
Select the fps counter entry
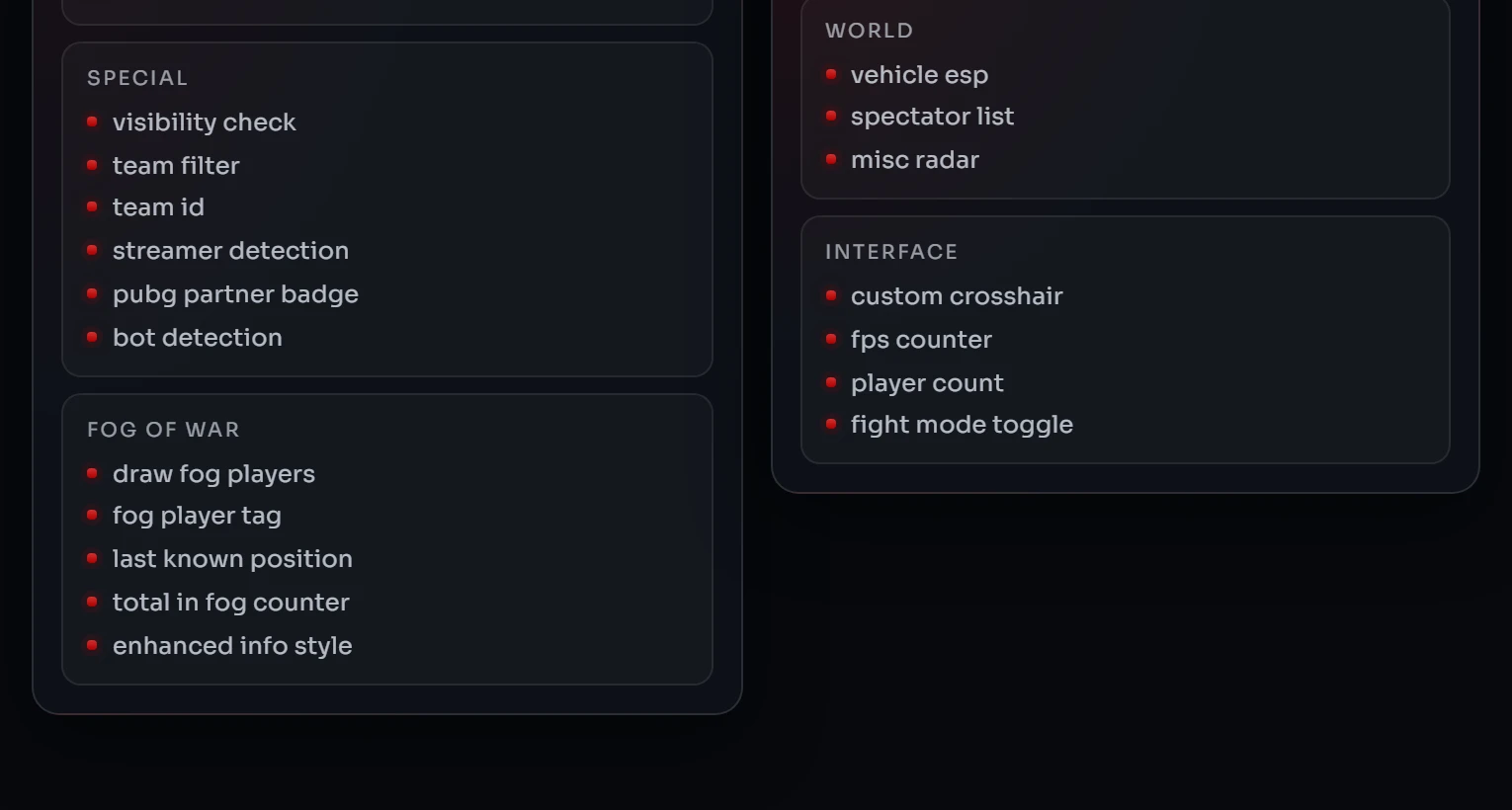[921, 340]
